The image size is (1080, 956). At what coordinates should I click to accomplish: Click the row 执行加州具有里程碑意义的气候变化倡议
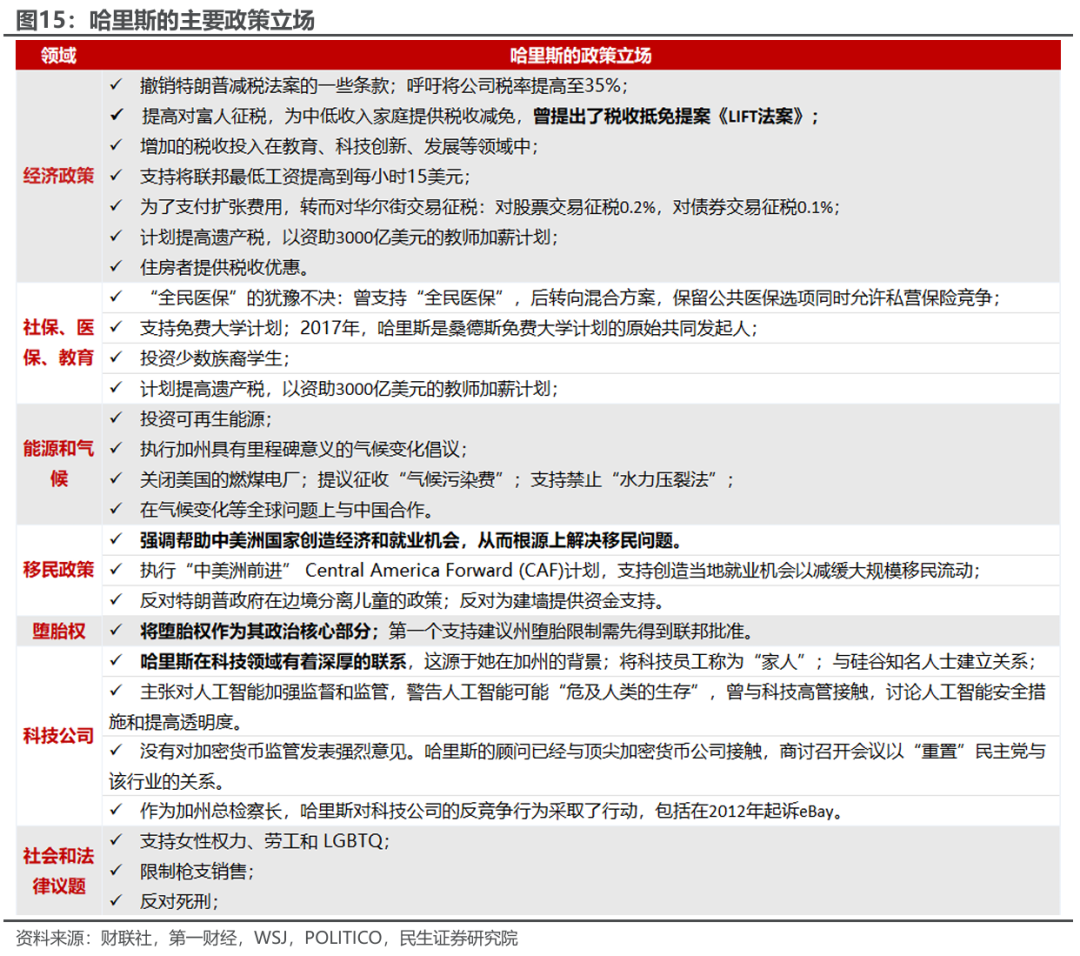pyautogui.click(x=581, y=449)
